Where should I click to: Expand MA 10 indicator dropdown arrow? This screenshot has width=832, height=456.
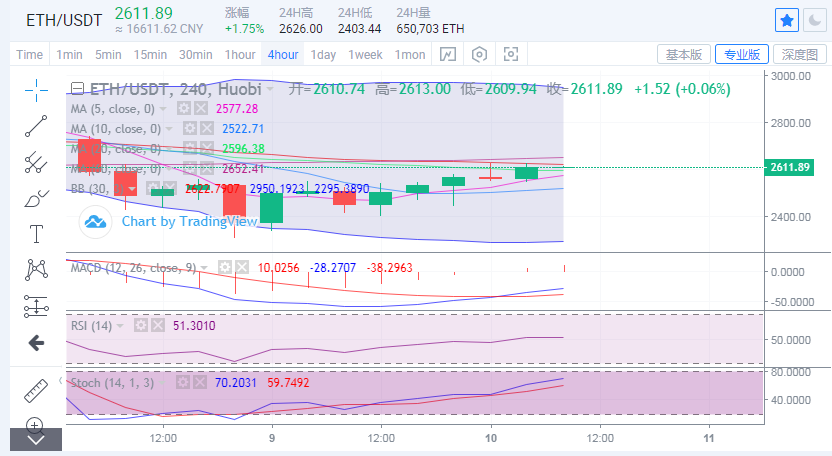point(169,129)
